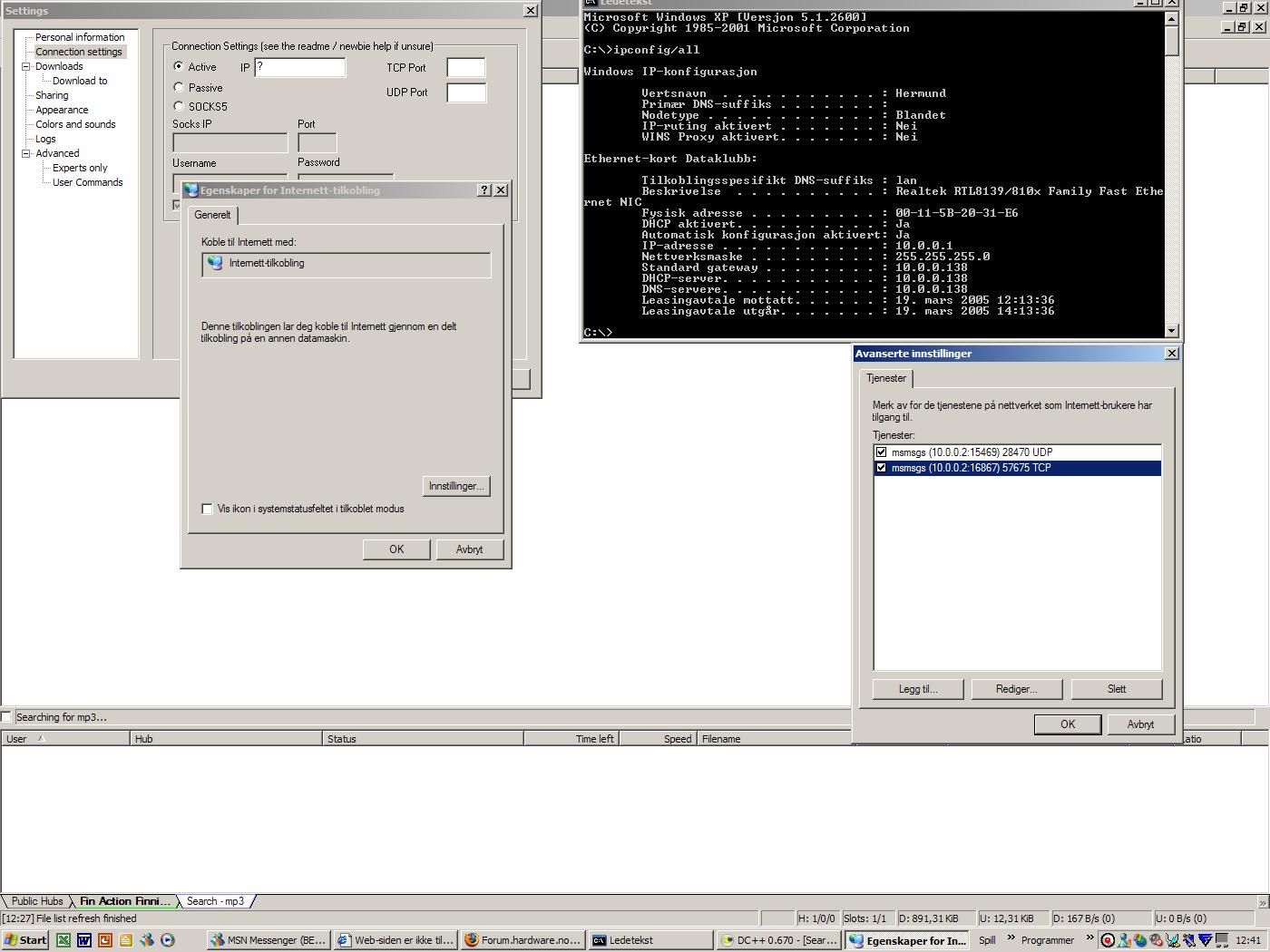Click the globe tray icon
This screenshot has height=952, width=1270.
(1140, 940)
